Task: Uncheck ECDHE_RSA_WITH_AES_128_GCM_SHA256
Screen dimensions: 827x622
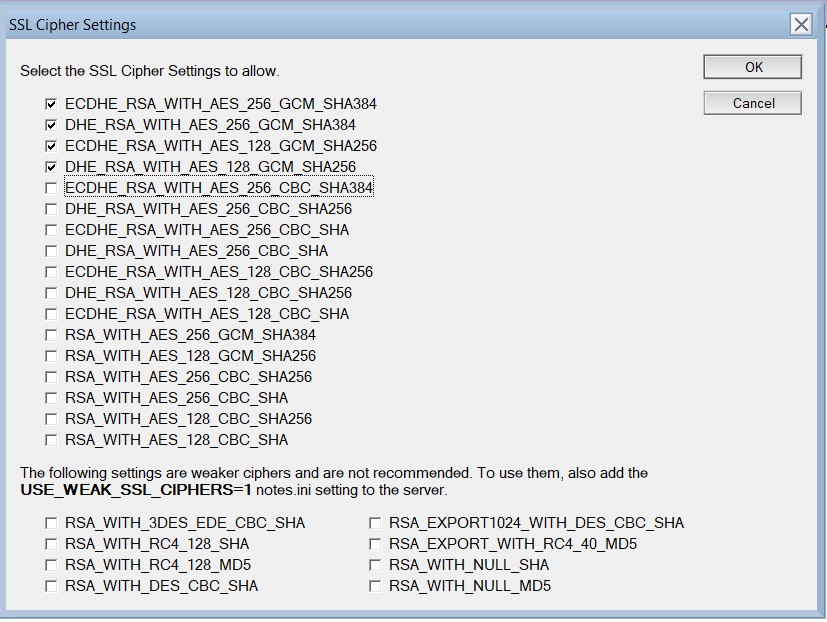Action: [51, 146]
